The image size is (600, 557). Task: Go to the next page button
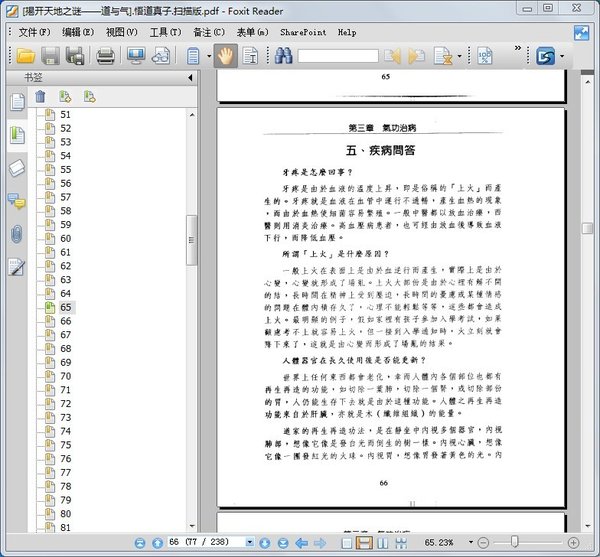265,543
